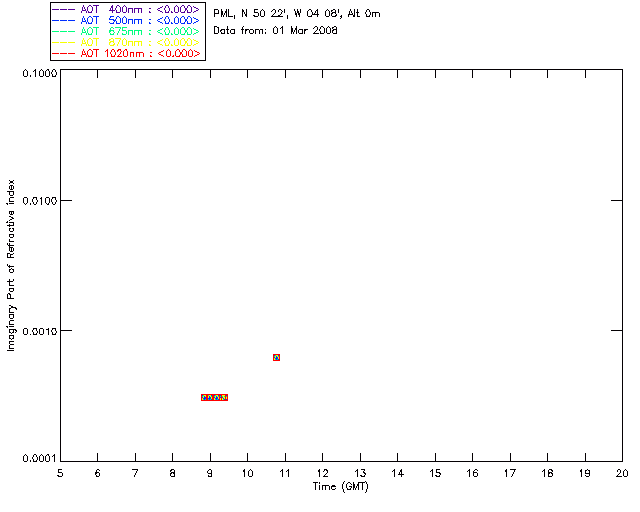This screenshot has width=640, height=512.
Task: Click the green 'AOT 675nm : <0.000>' legend entry
Action: pos(140,31)
